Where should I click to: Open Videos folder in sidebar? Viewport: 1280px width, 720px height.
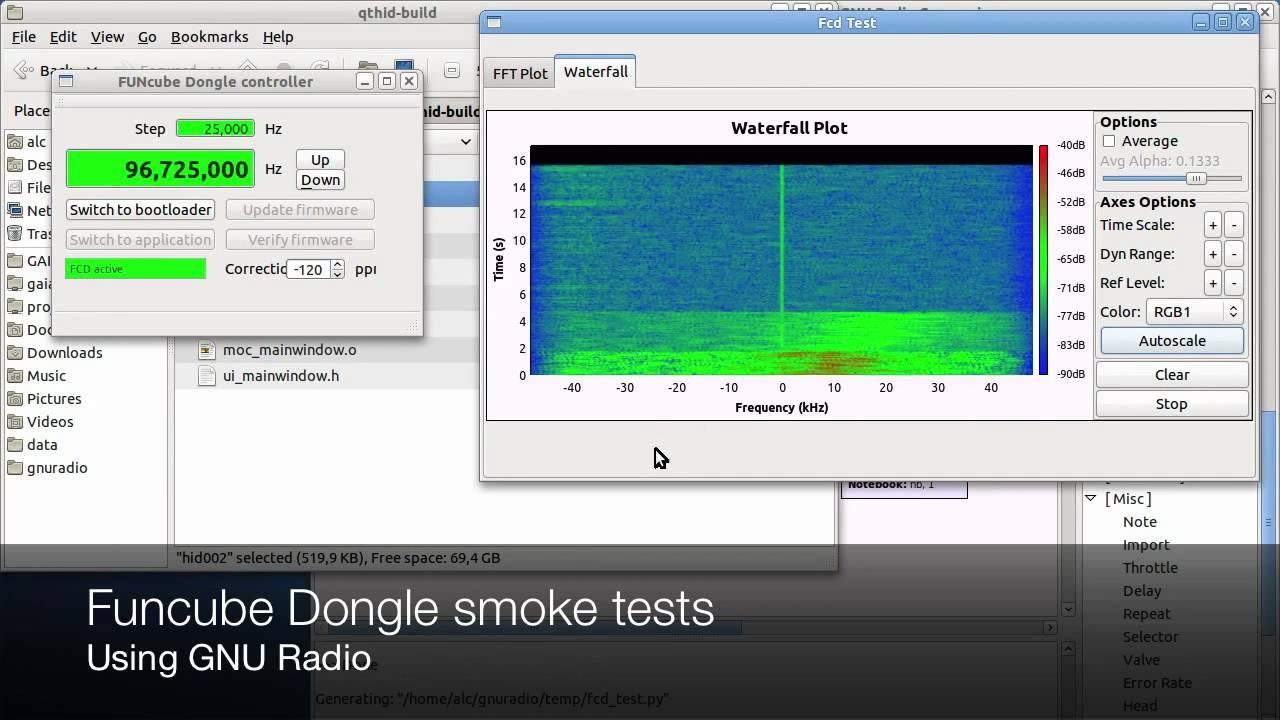click(x=50, y=422)
